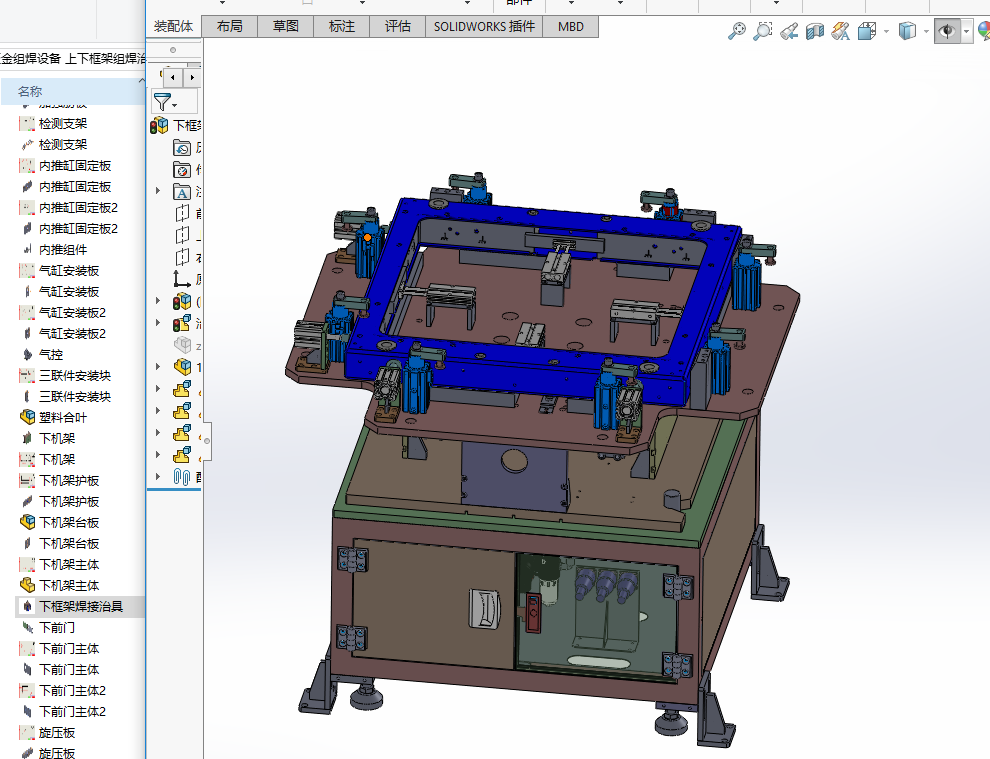Click the Dynamic Annotation Views icon
Viewport: 990px width, 759px height.
click(x=840, y=32)
